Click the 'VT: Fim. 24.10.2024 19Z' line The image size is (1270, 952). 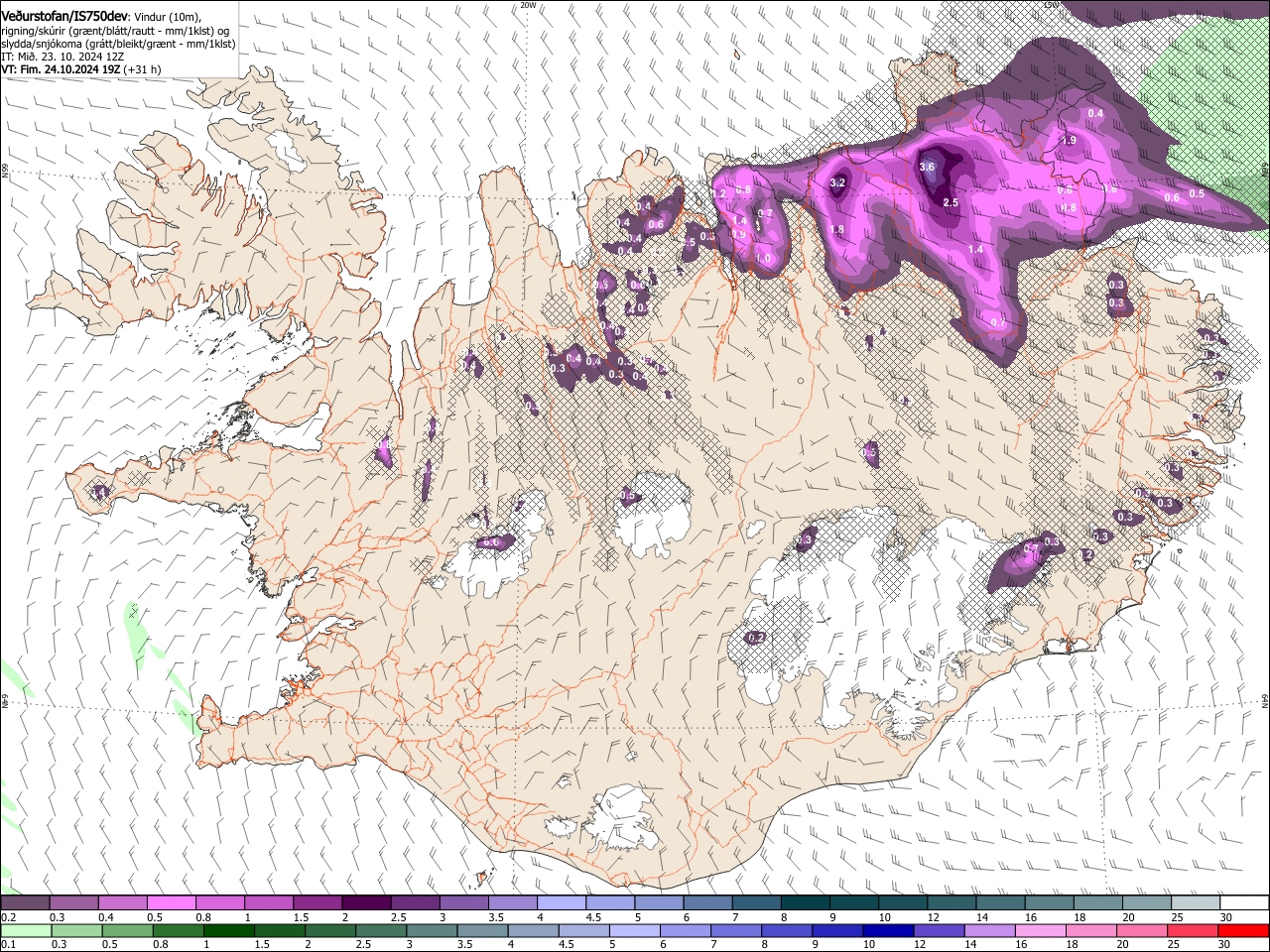tap(61, 69)
